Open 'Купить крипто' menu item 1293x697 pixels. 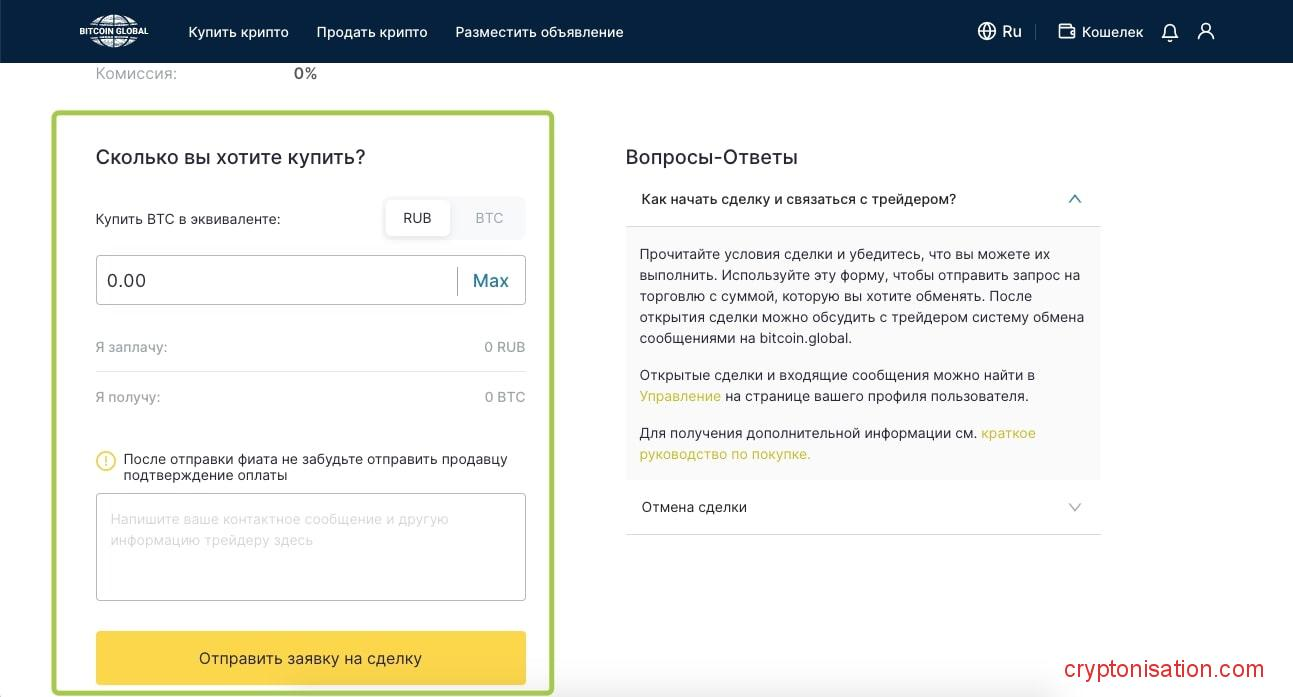click(x=238, y=32)
